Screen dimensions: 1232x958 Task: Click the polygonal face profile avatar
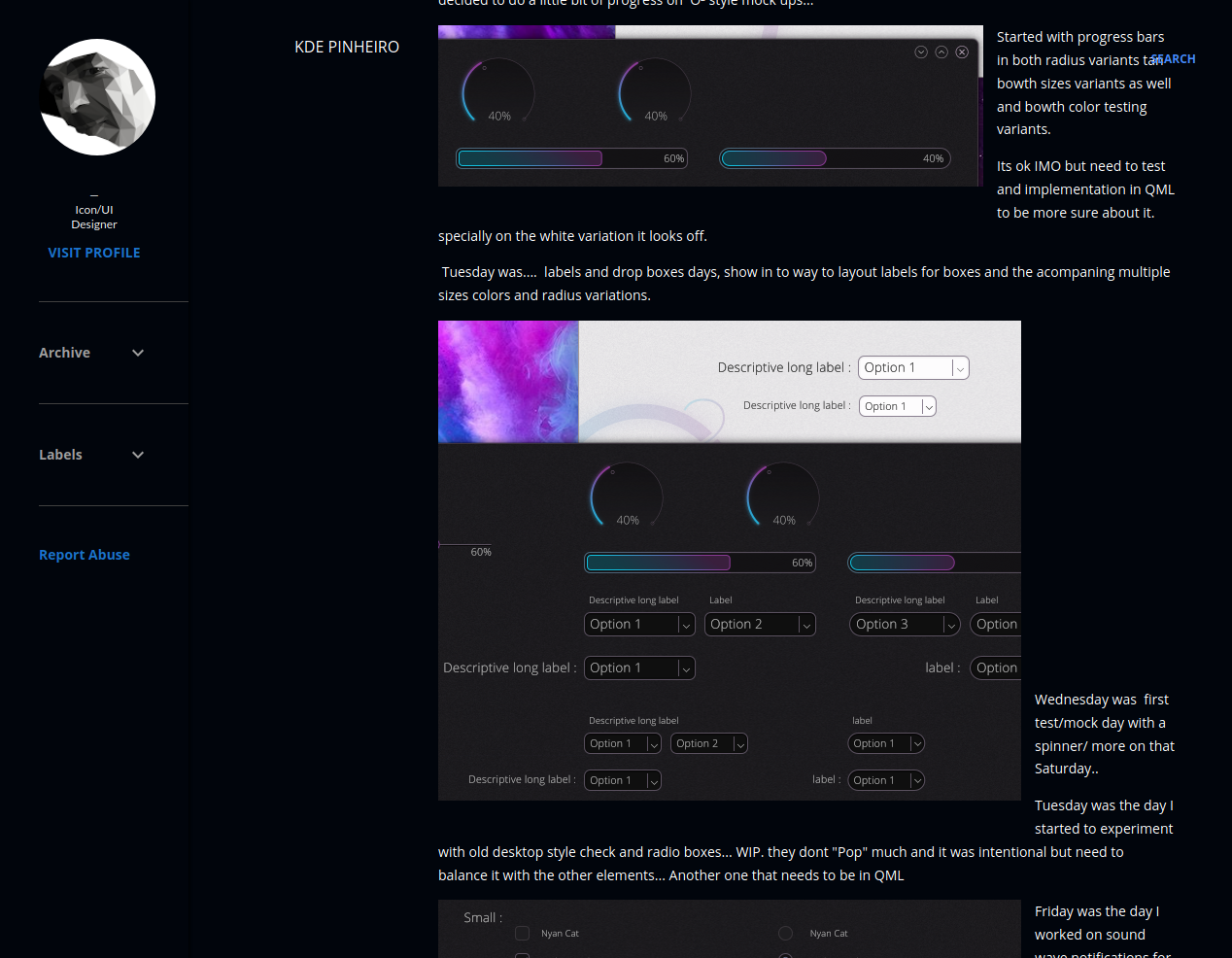[x=97, y=97]
